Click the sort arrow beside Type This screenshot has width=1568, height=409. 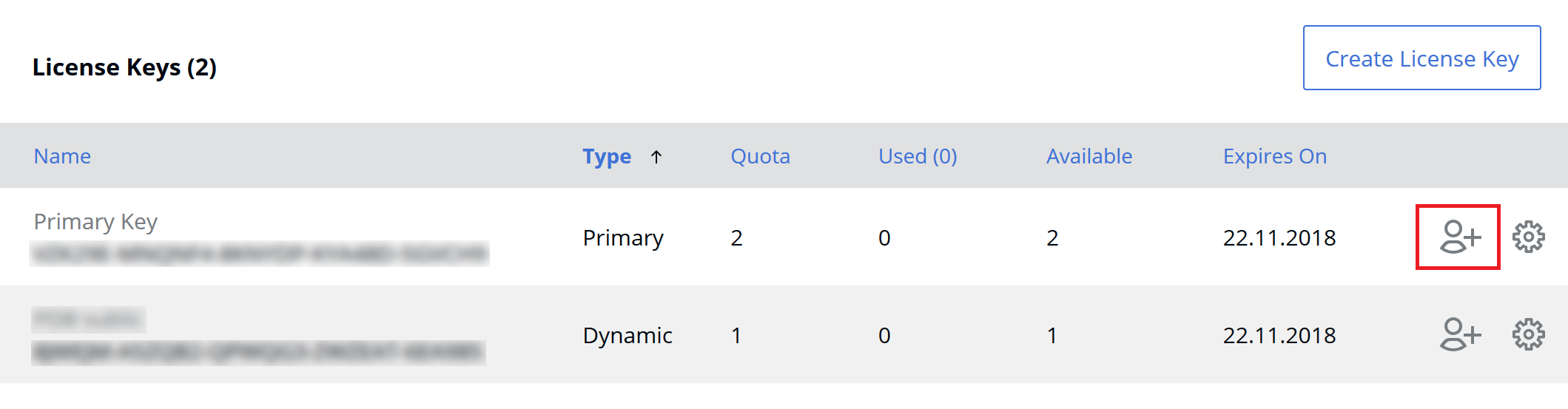click(x=656, y=157)
